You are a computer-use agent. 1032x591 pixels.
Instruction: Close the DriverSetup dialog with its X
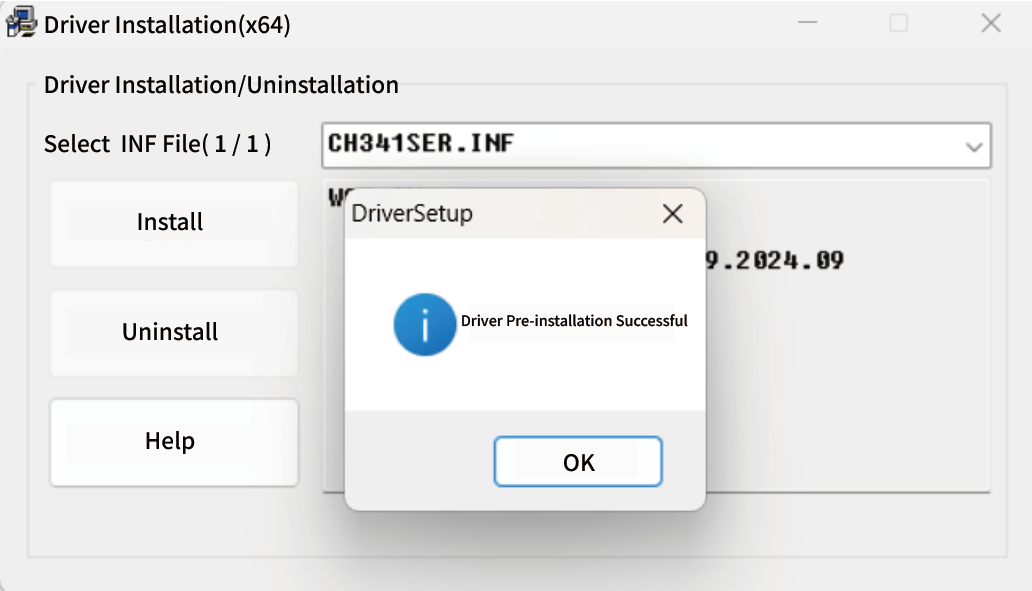[673, 213]
